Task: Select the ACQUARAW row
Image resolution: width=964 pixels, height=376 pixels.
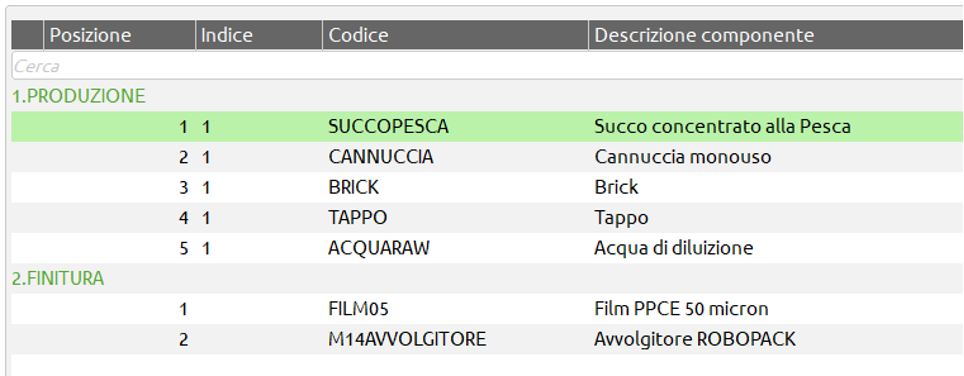Action: point(487,248)
